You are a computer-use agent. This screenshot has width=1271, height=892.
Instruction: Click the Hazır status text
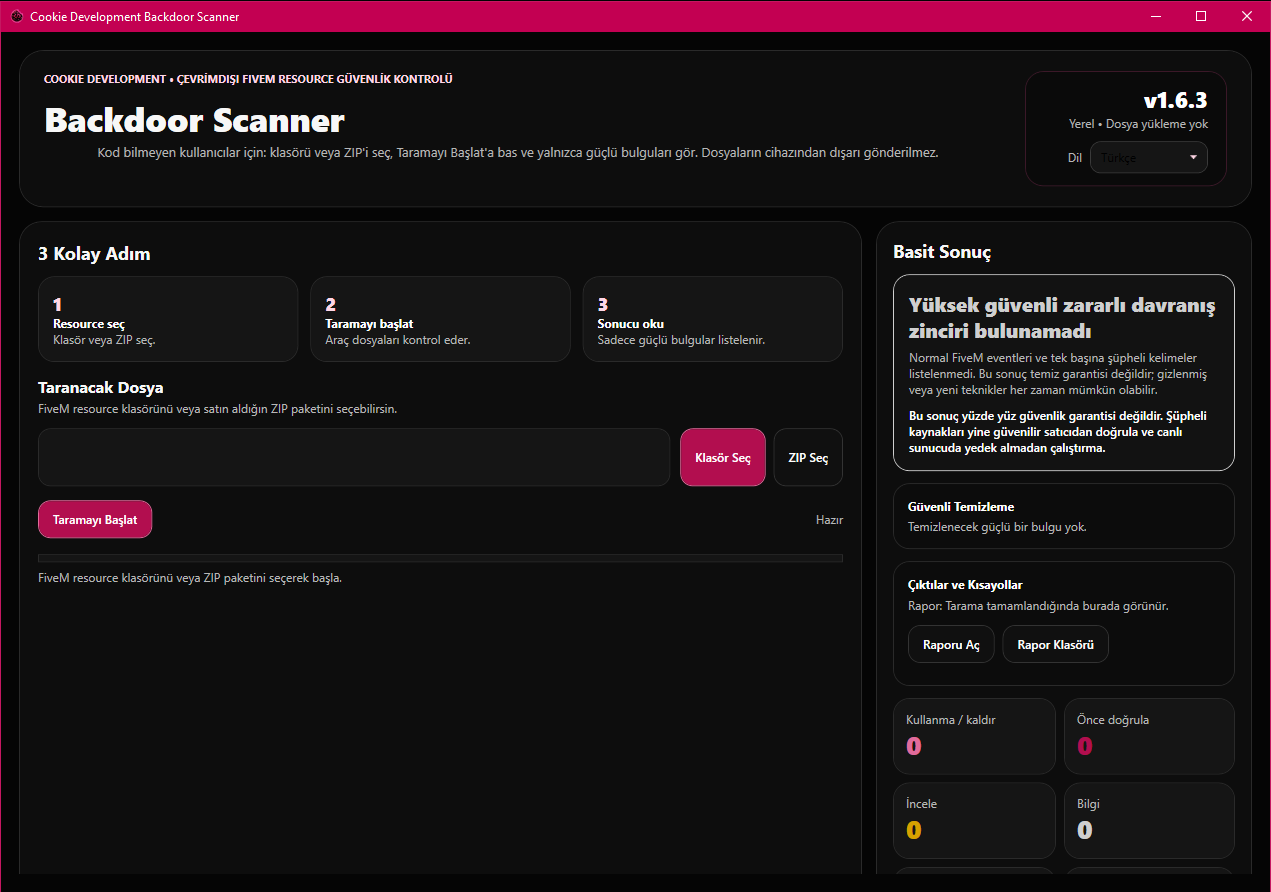829,519
